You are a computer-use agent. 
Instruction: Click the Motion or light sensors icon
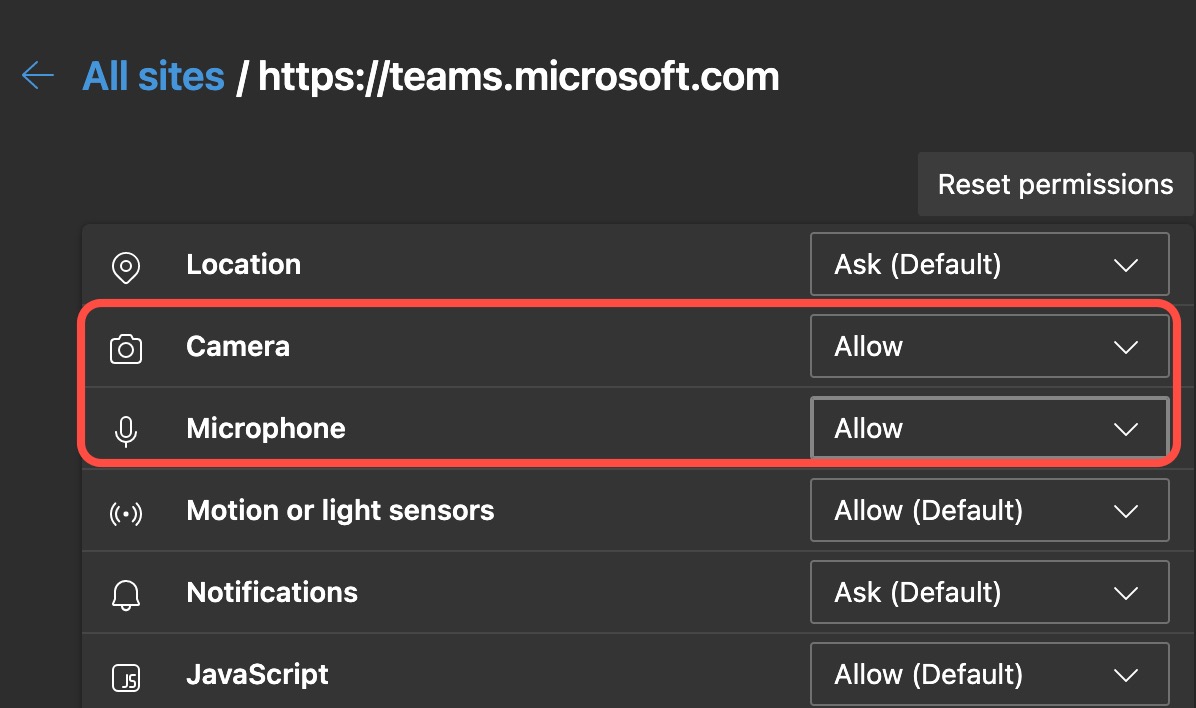pyautogui.click(x=125, y=510)
